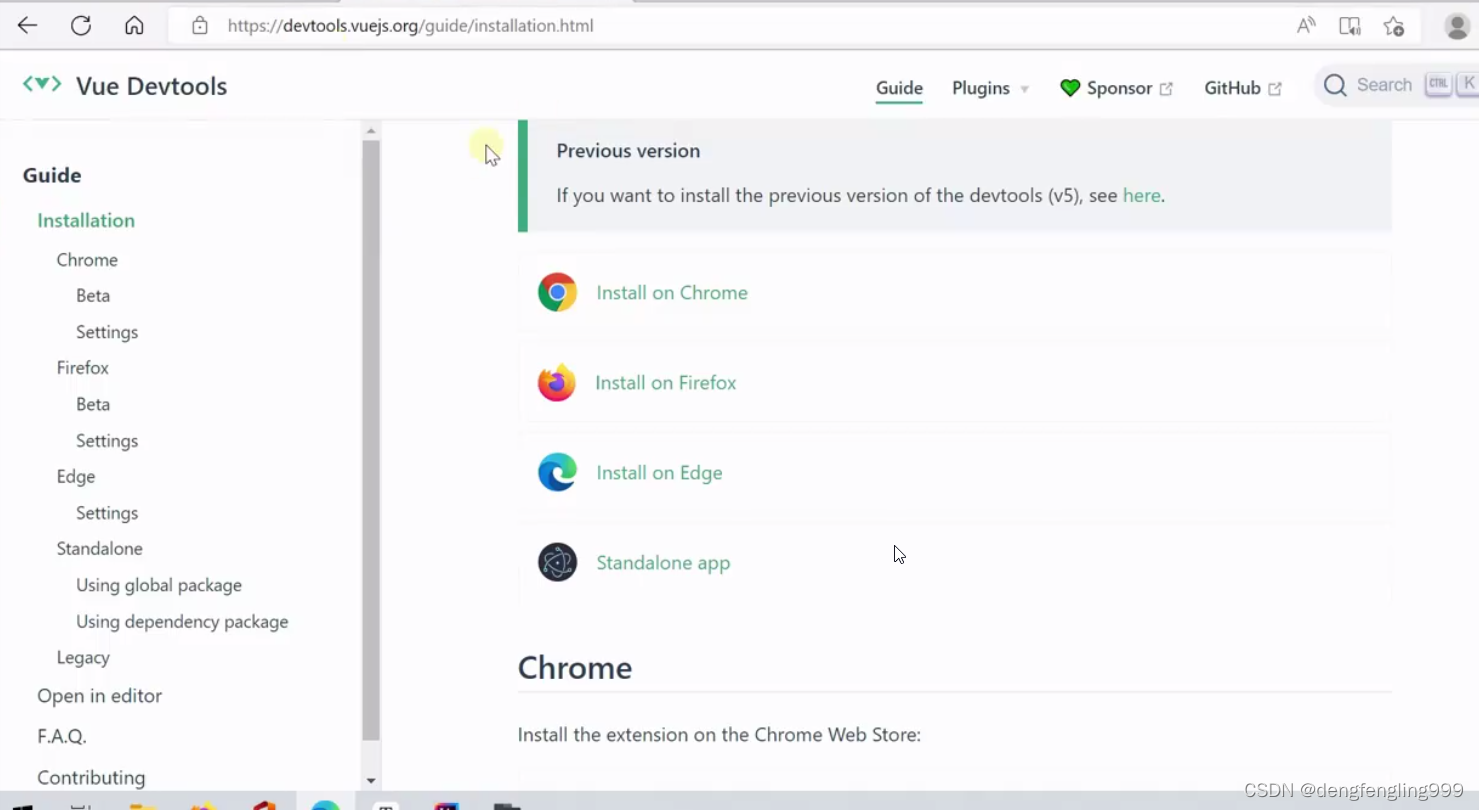Select 'Using global package' in sidebar

click(159, 585)
